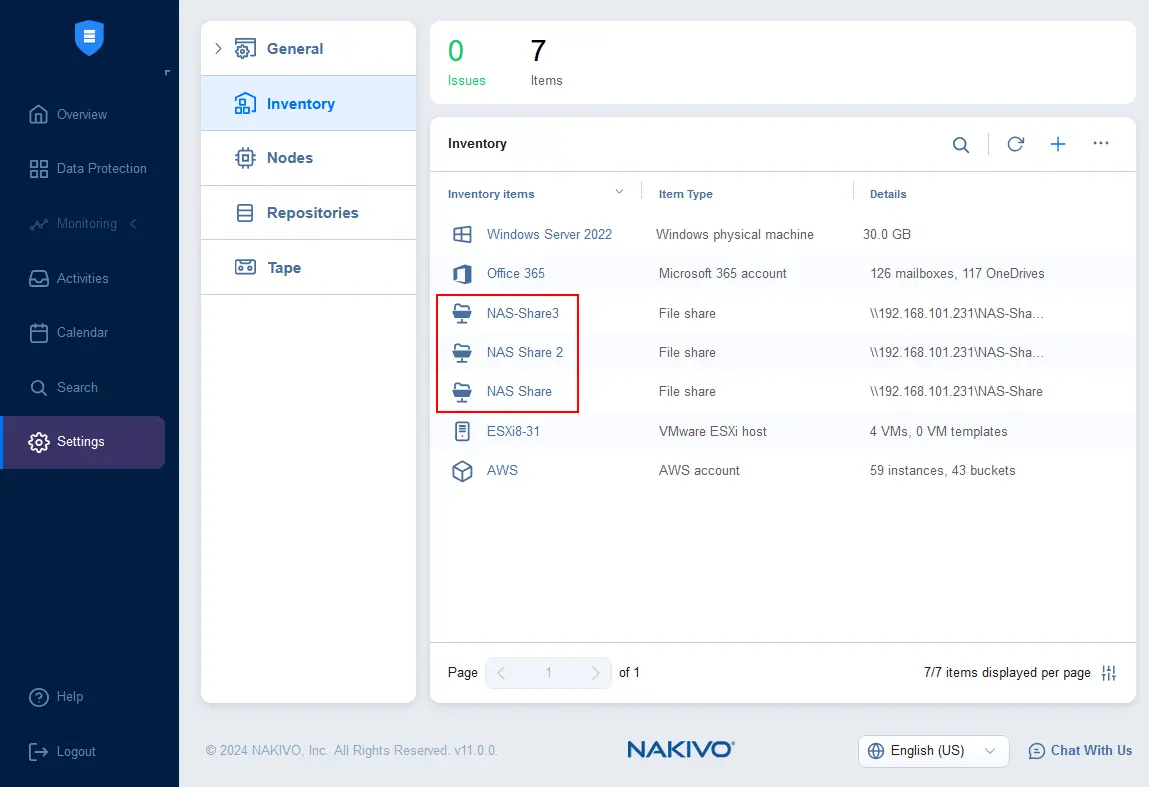This screenshot has height=787, width=1149.
Task: Click the Inventory search magnifier icon
Action: (961, 144)
